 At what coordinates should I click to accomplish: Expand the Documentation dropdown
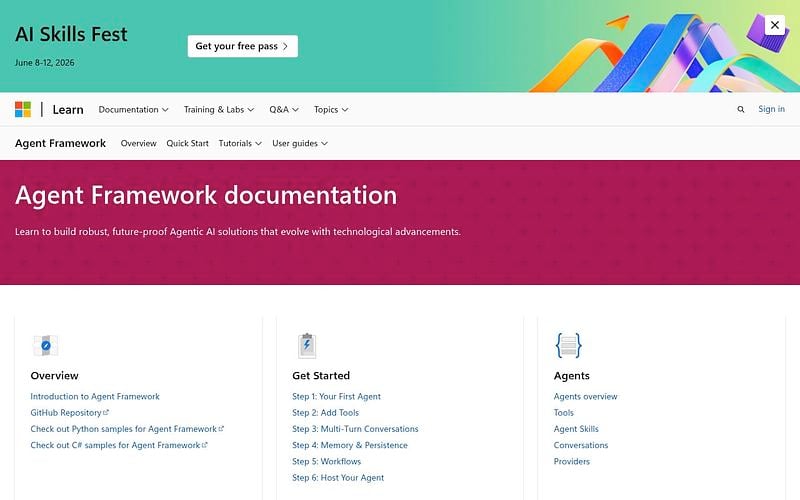click(133, 109)
